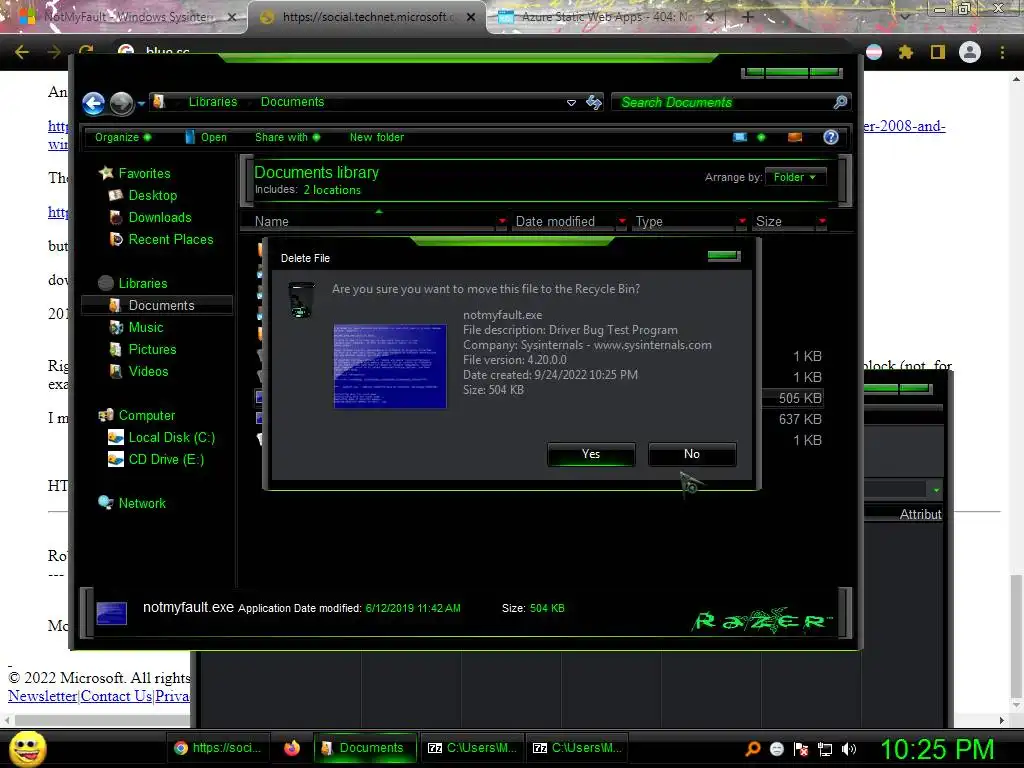Click the volume speaker tray icon
1024x768 pixels.
849,749
